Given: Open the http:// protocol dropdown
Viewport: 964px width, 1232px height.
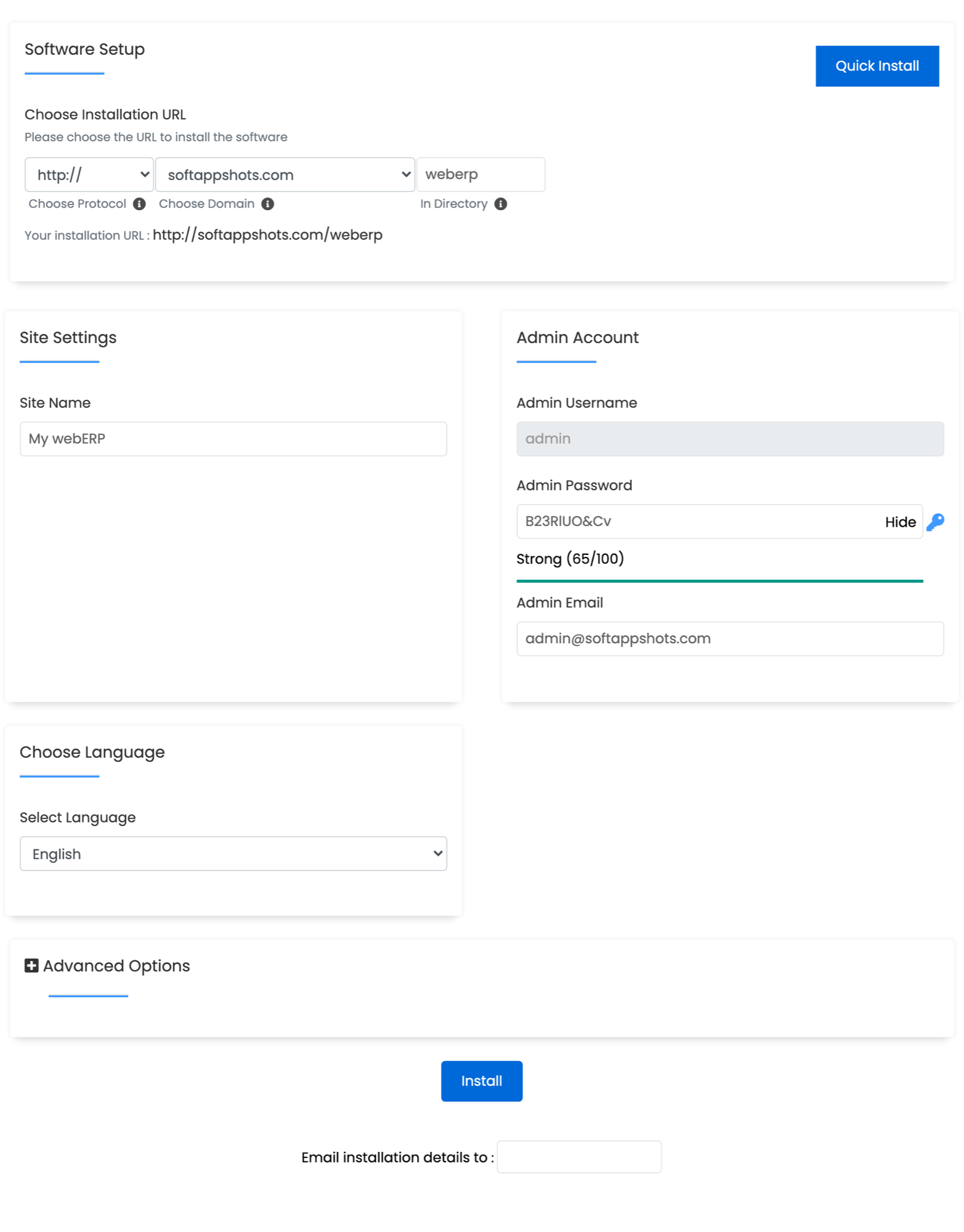Looking at the screenshot, I should point(89,174).
